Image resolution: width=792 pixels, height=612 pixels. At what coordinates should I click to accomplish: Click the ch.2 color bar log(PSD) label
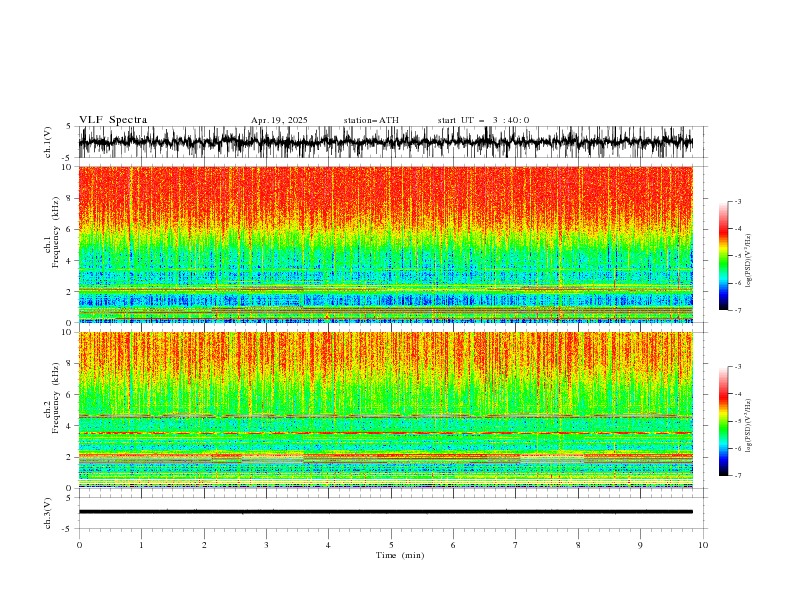[x=749, y=426]
